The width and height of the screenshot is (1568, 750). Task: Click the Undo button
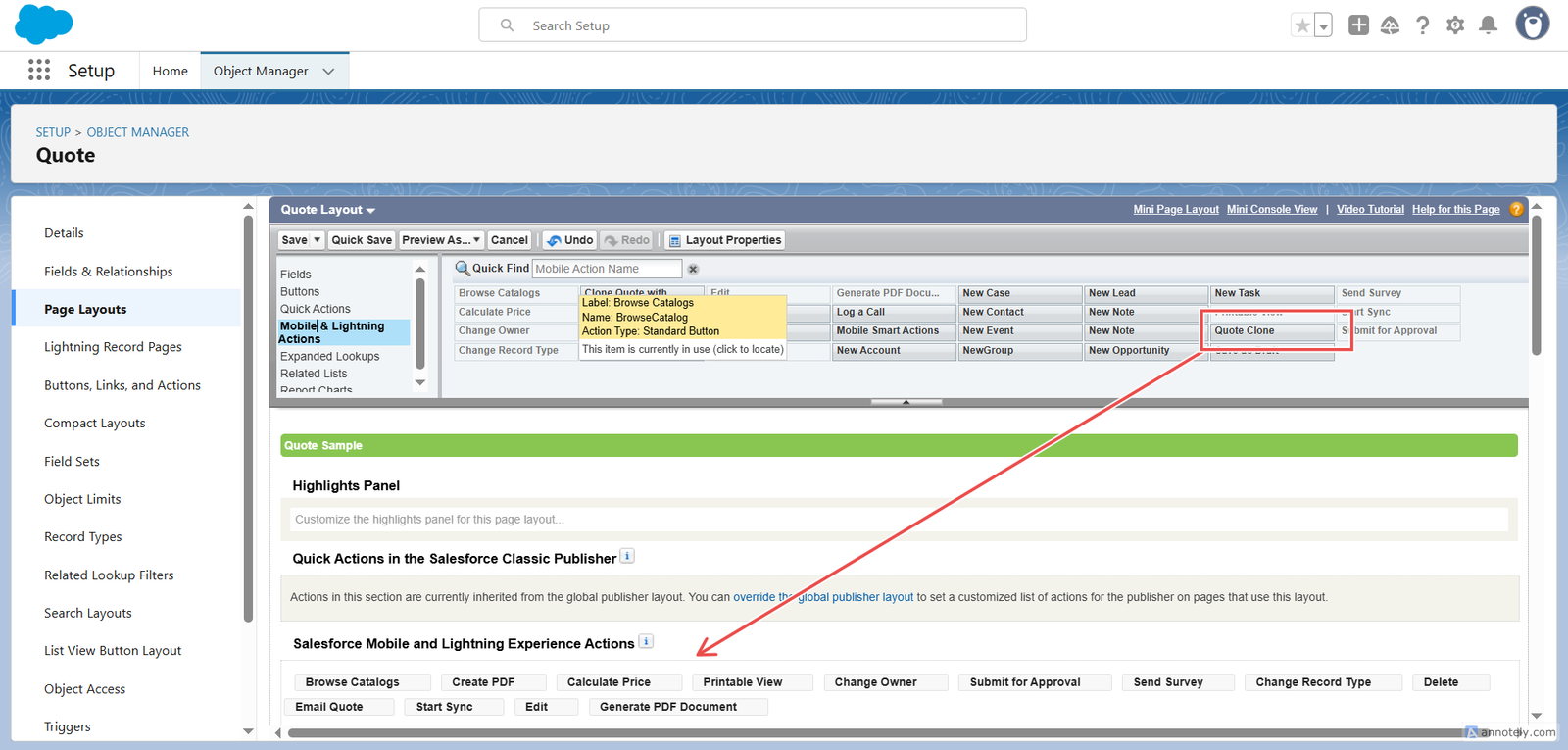click(x=570, y=240)
